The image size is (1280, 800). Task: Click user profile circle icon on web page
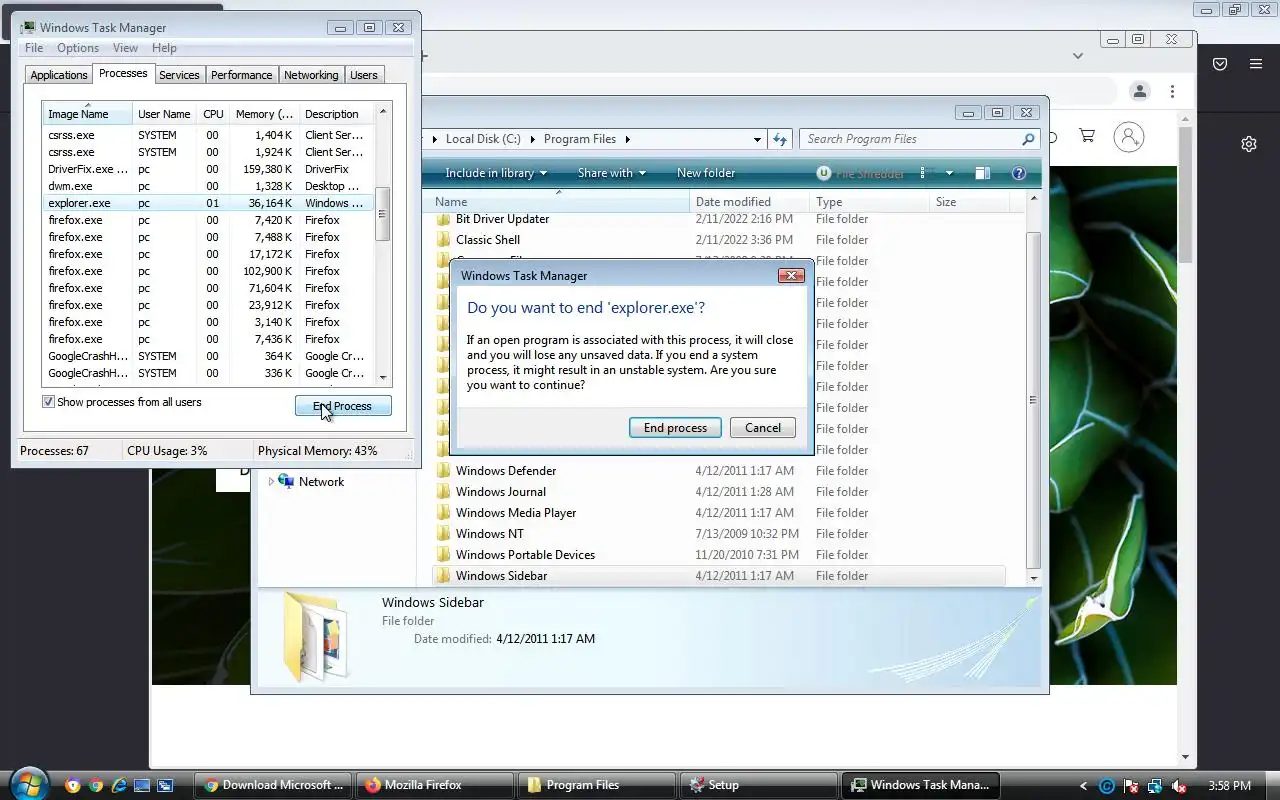1129,137
